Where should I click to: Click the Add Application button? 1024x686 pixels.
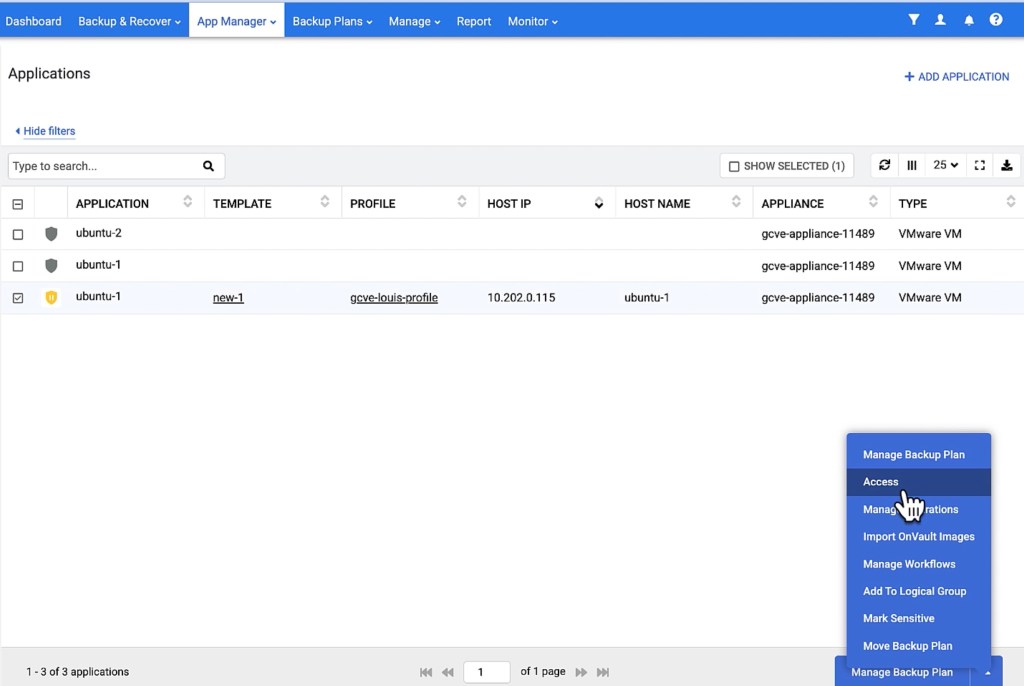tap(957, 77)
